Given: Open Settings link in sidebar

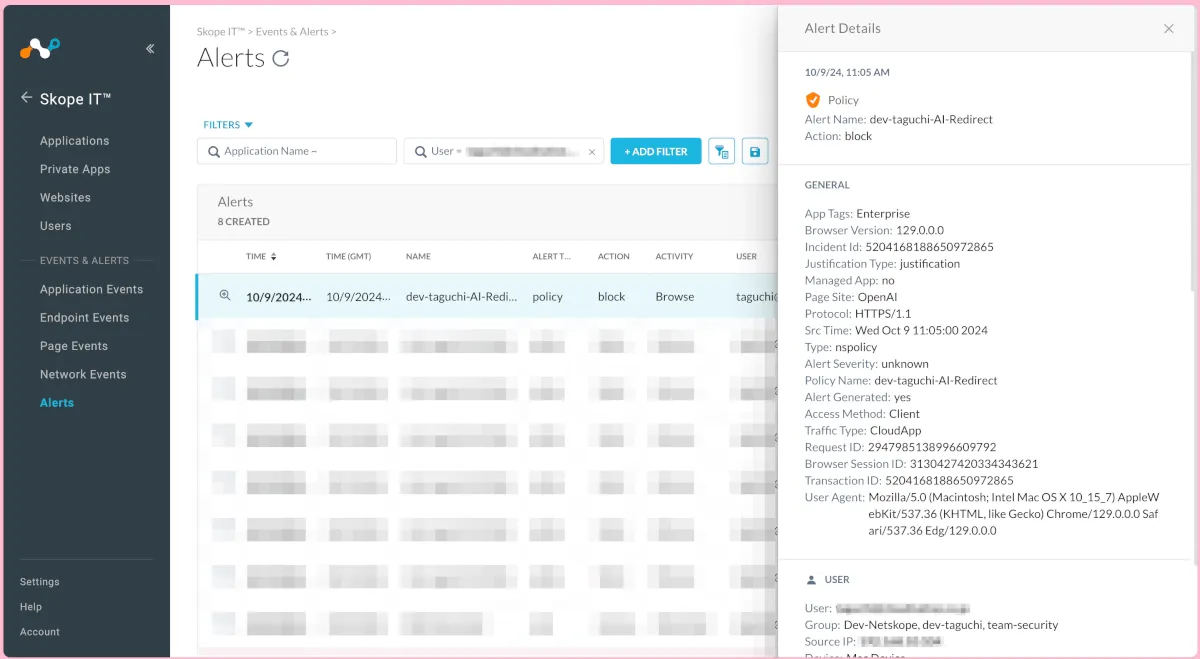Looking at the screenshot, I should pyautogui.click(x=40, y=582).
